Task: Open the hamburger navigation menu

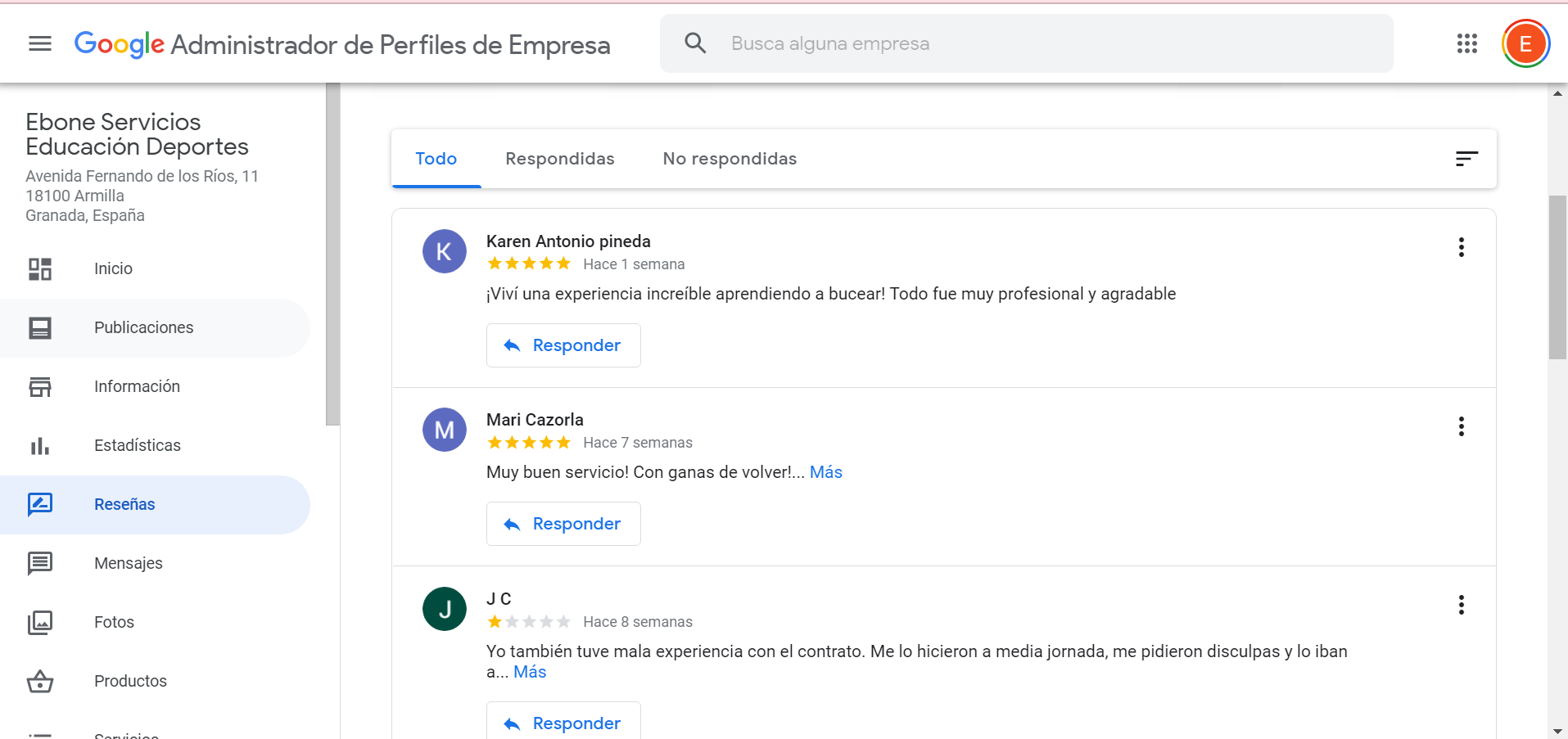Action: [x=38, y=43]
